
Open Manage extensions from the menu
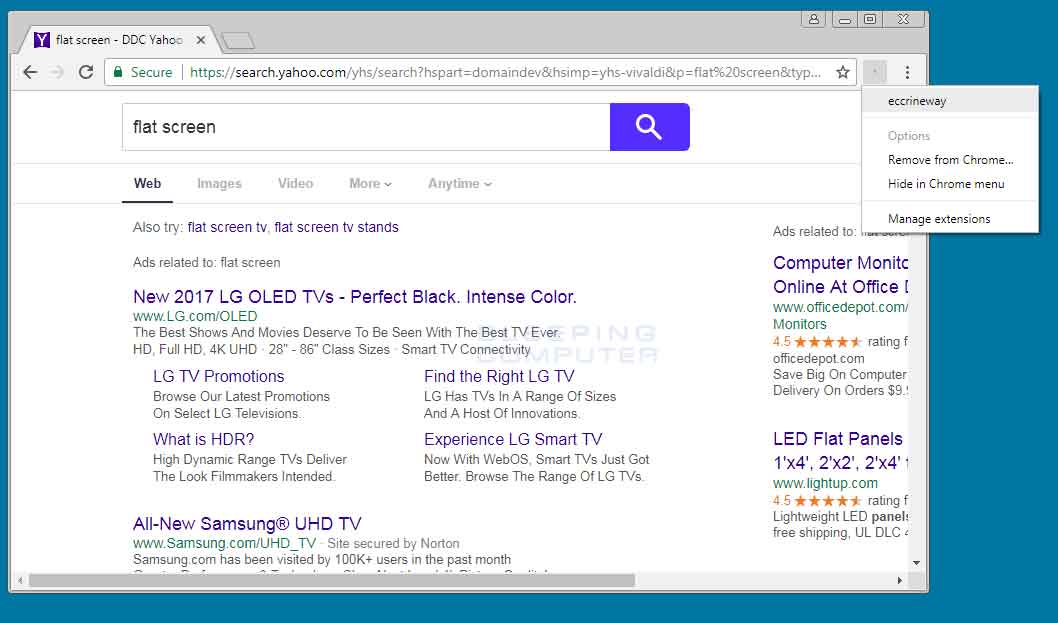[x=950, y=219]
